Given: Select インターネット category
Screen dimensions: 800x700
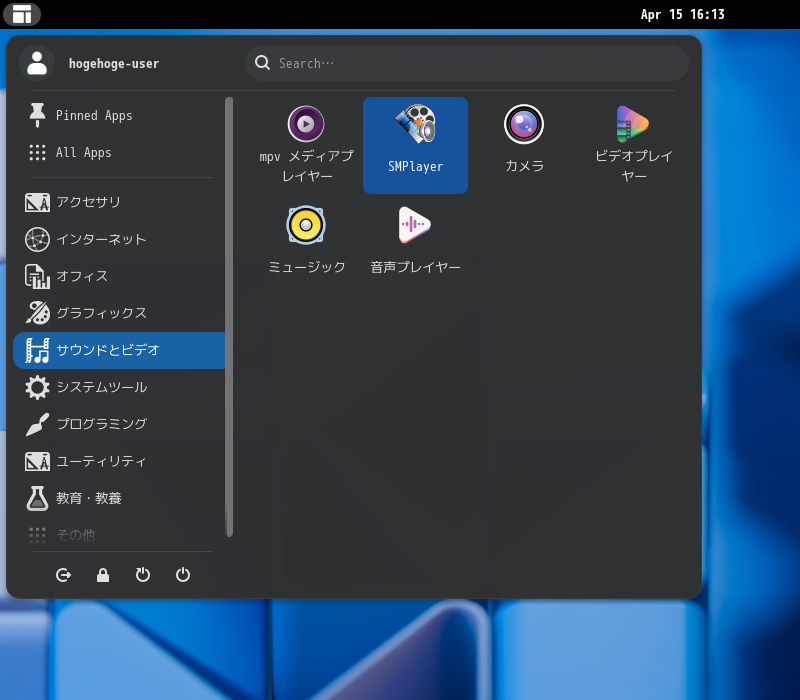Looking at the screenshot, I should (x=119, y=239).
